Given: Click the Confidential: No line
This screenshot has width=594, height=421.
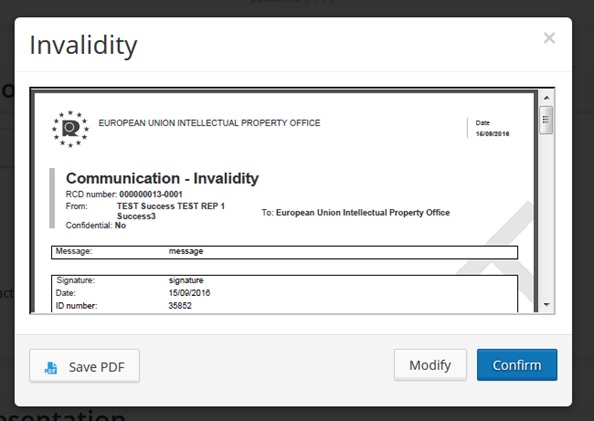Looking at the screenshot, I should click(96, 225).
